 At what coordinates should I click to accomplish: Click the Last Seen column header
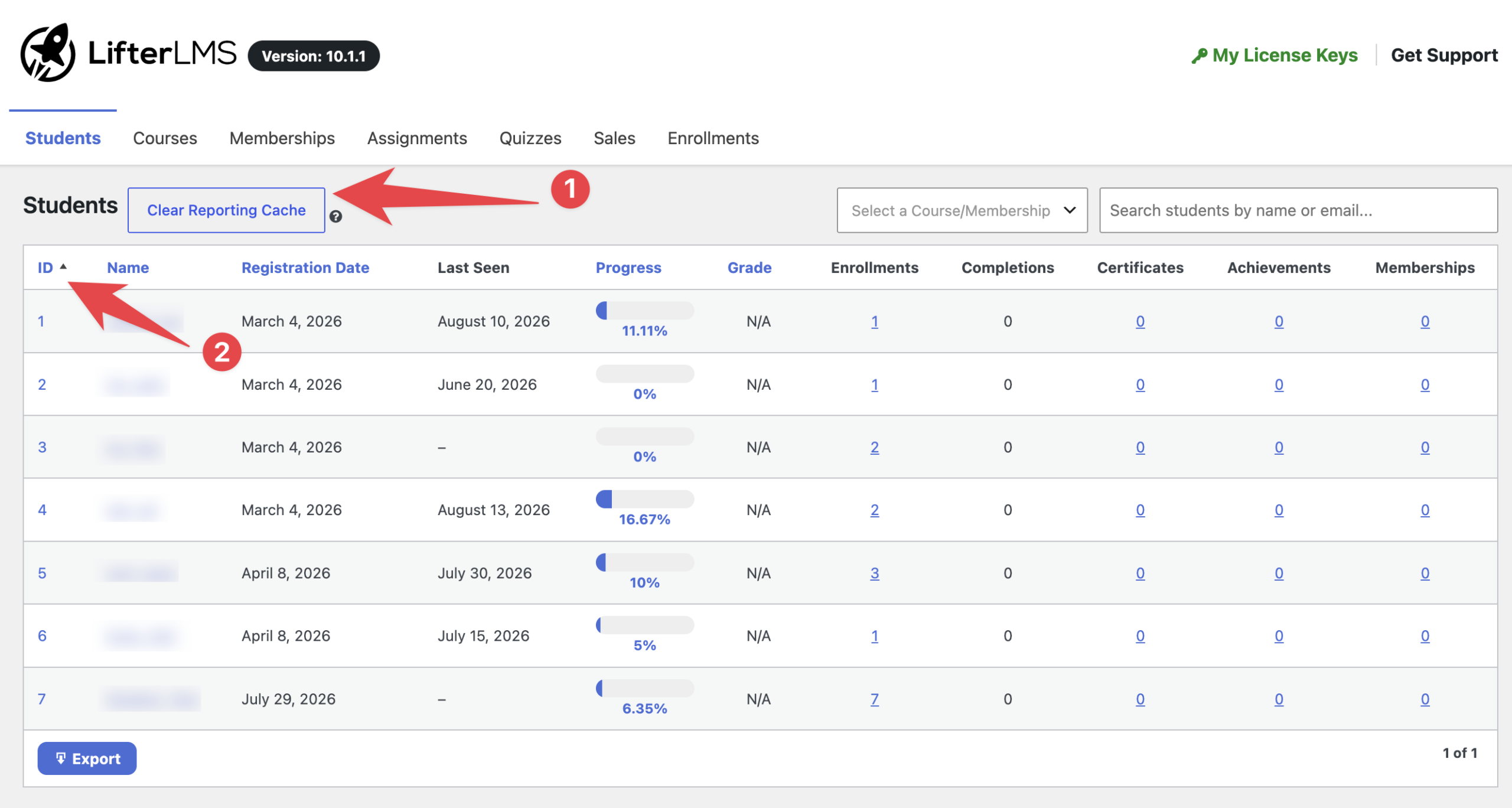pyautogui.click(x=473, y=268)
